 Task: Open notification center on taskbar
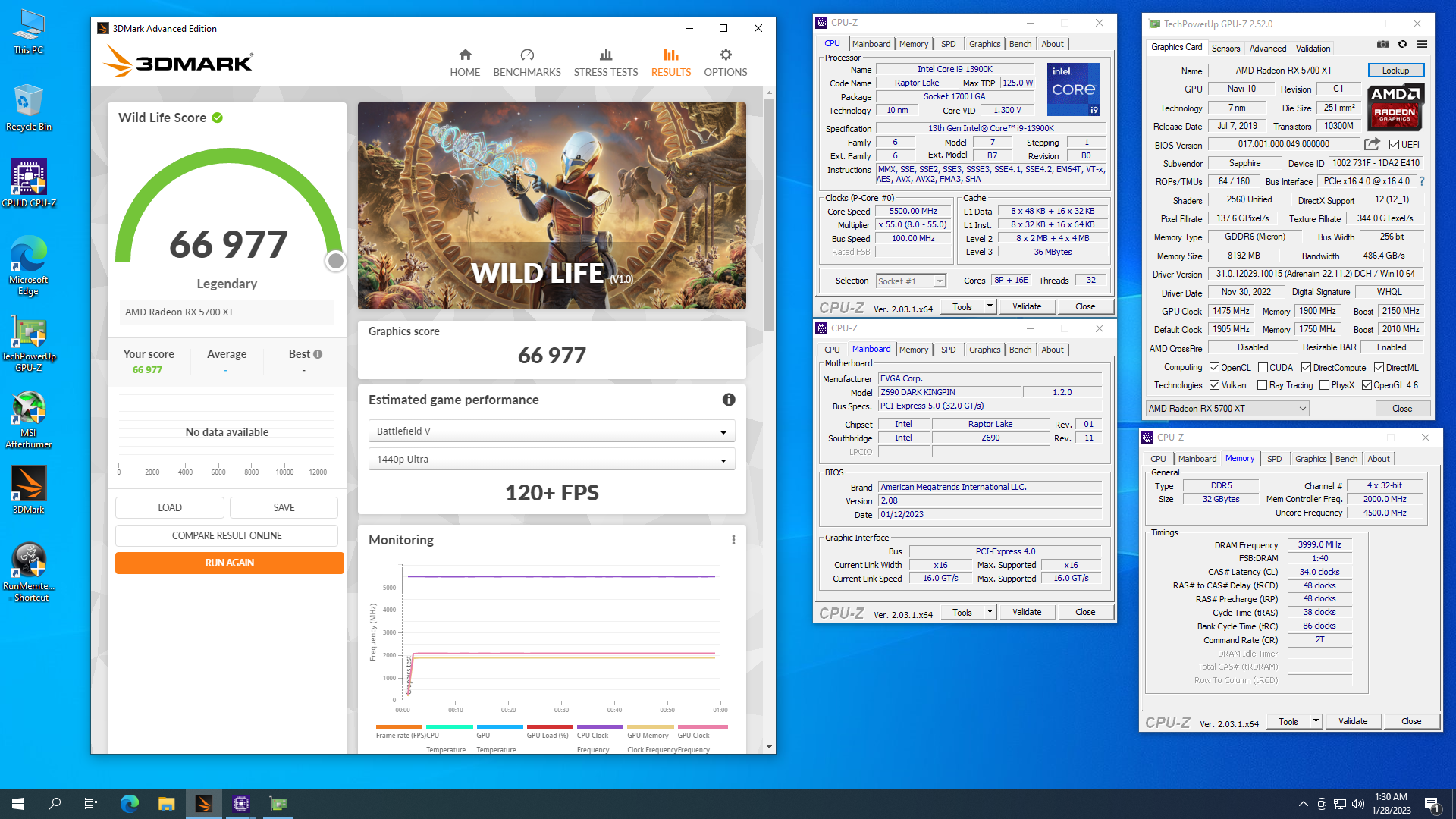coord(1432,804)
